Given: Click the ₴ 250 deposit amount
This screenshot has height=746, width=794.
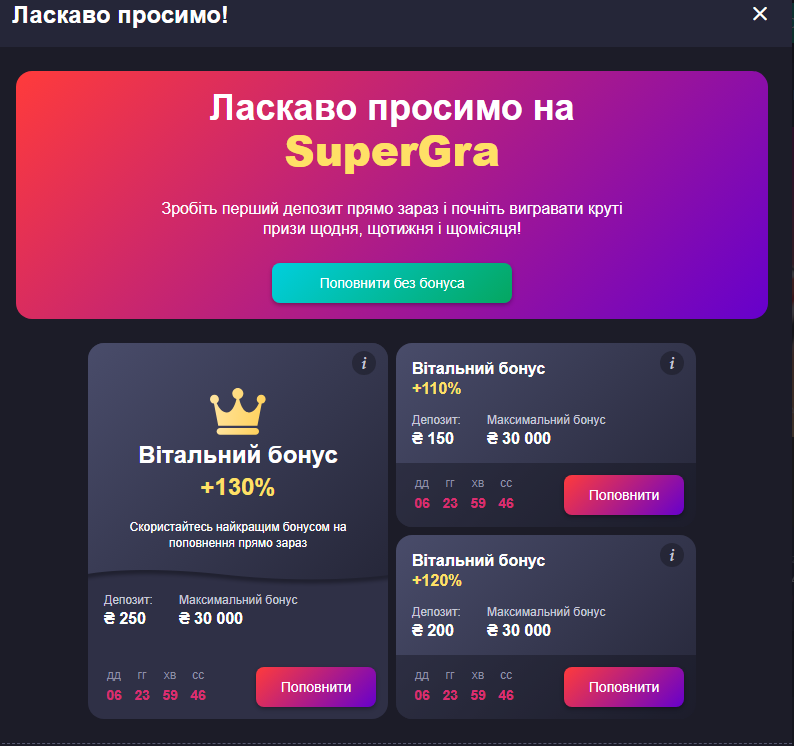Looking at the screenshot, I should 125,618.
